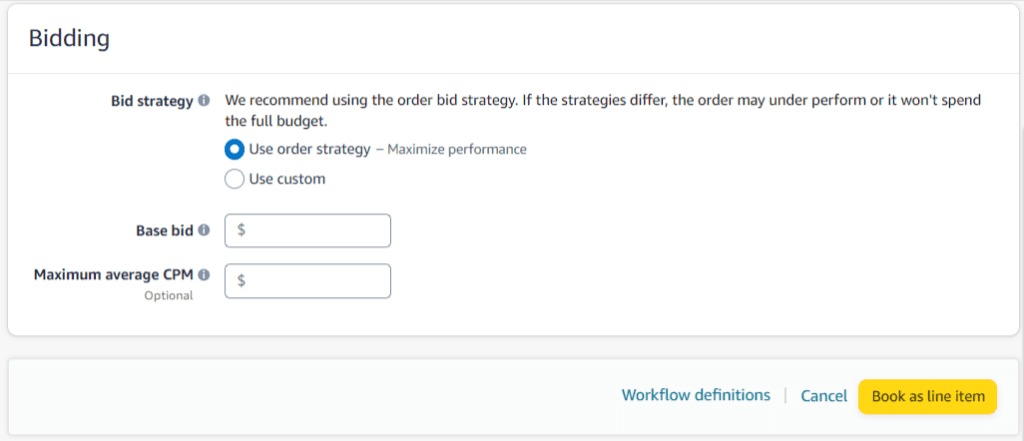
Task: Click the Optional note under CPM label
Action: pyautogui.click(x=169, y=296)
